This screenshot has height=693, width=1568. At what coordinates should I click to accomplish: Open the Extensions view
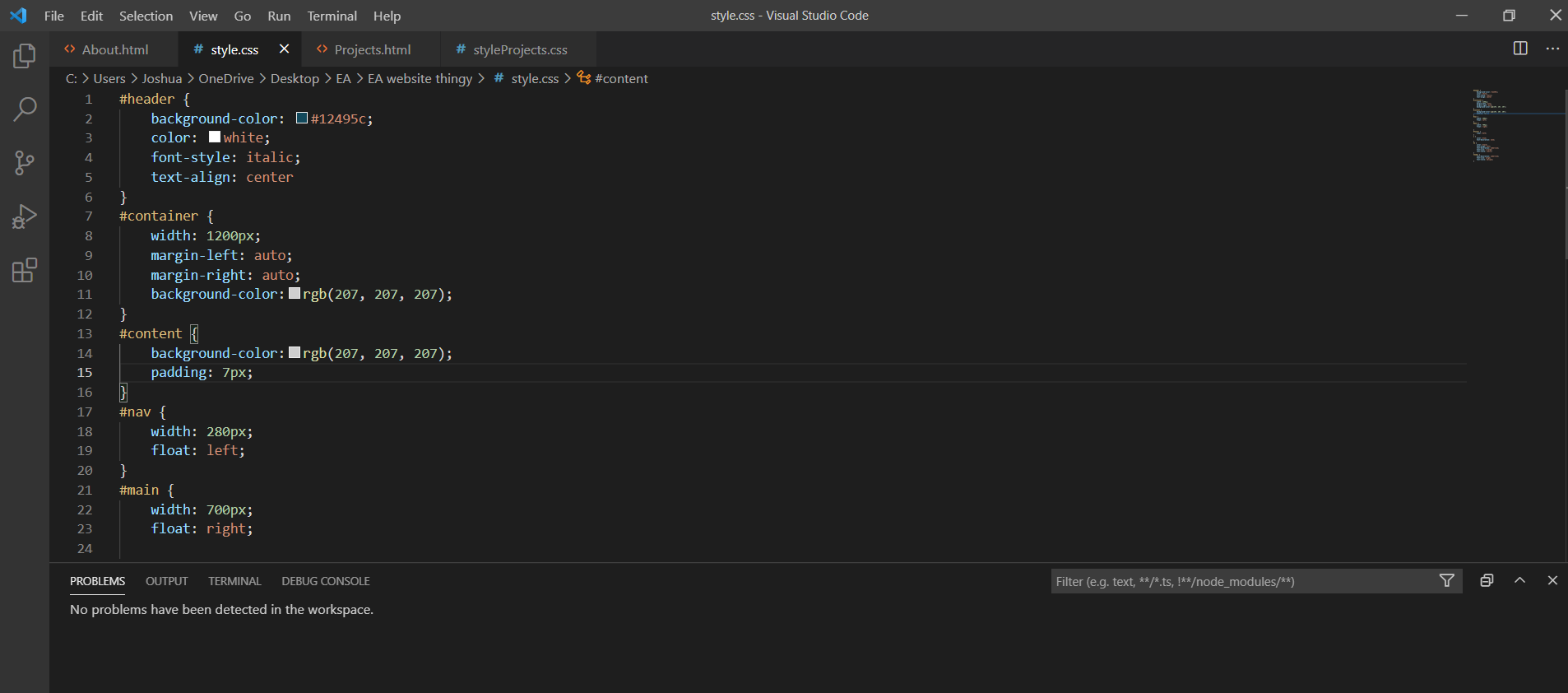(25, 270)
